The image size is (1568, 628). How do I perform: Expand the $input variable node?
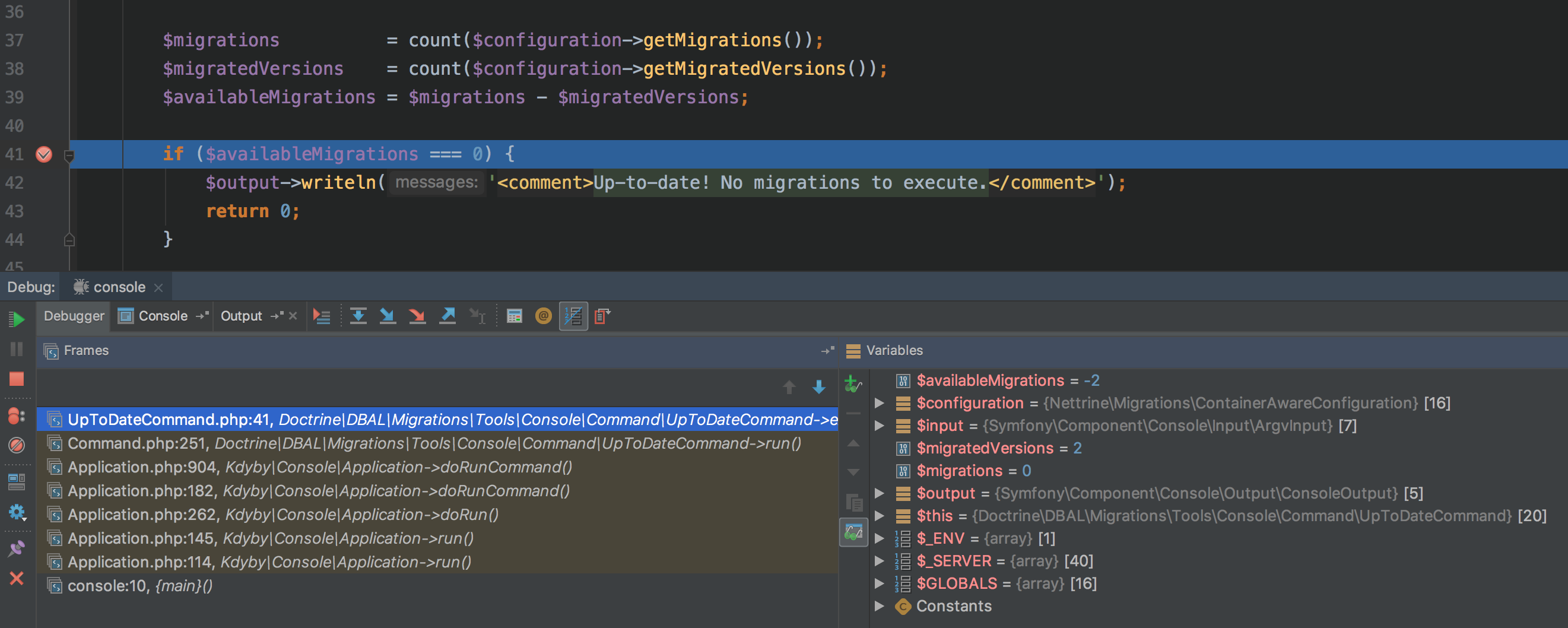tap(879, 426)
